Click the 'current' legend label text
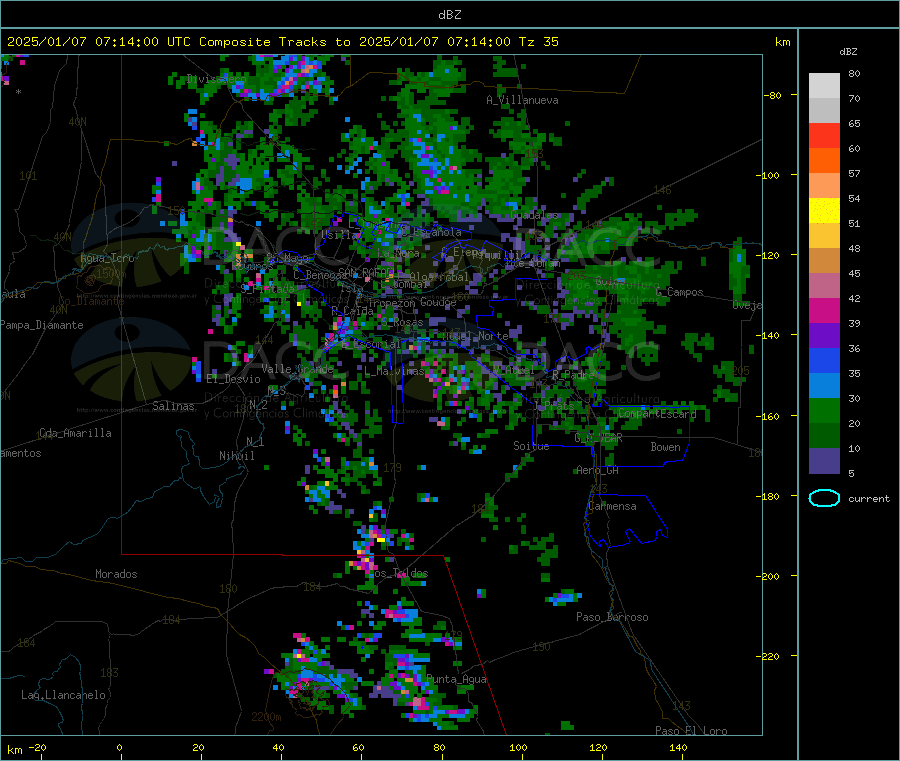The image size is (900, 761). click(x=869, y=499)
